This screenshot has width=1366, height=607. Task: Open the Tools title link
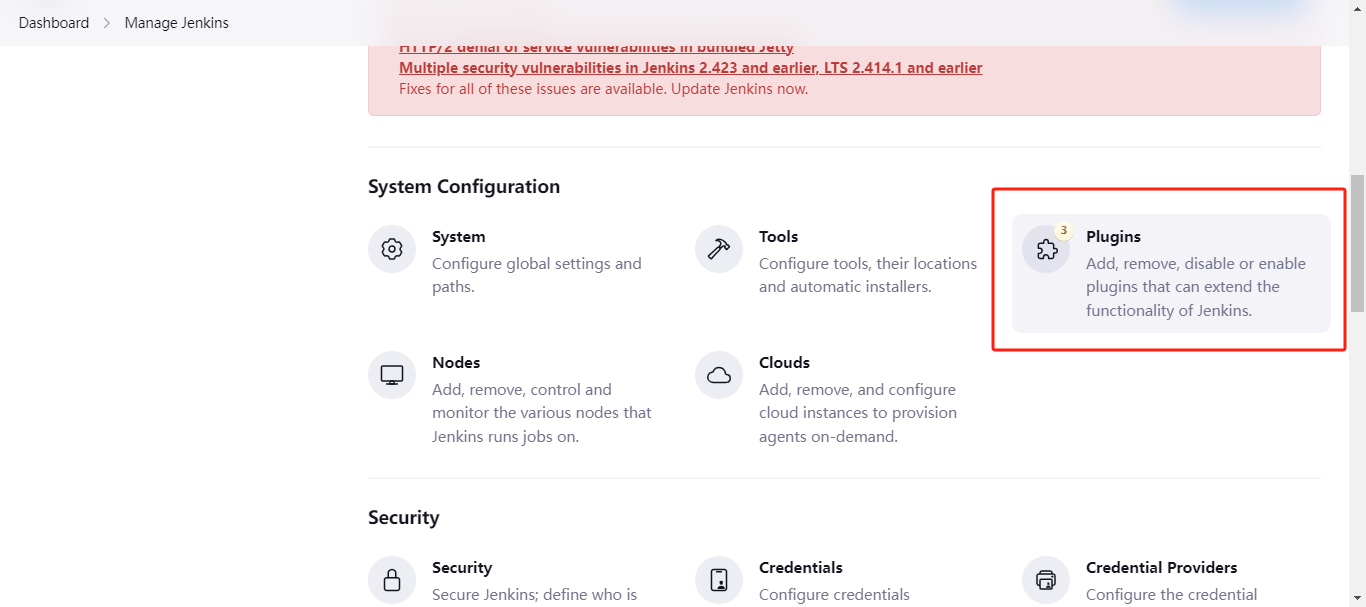pyautogui.click(x=778, y=237)
